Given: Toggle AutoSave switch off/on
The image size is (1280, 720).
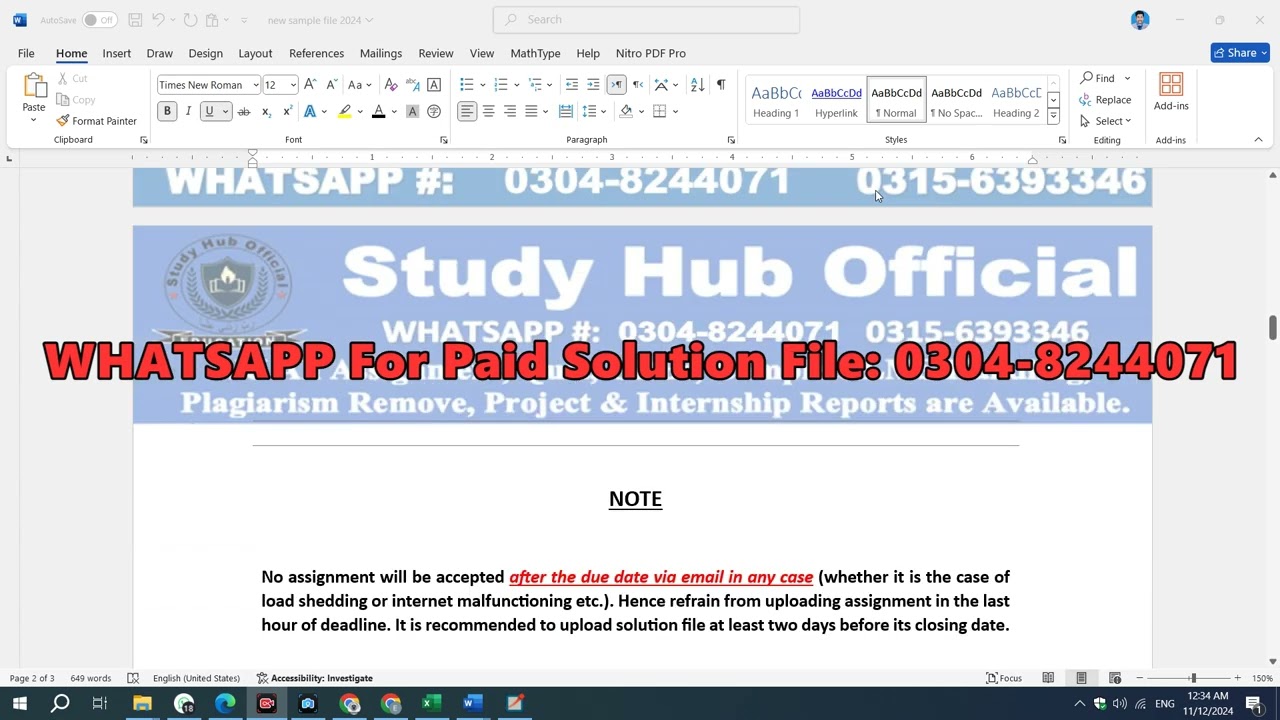Looking at the screenshot, I should pyautogui.click(x=99, y=20).
